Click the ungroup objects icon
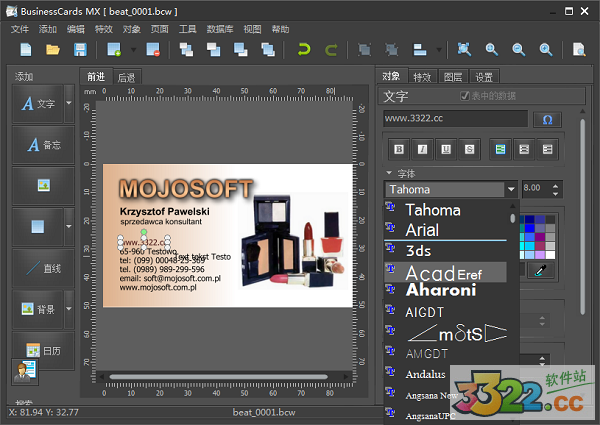The width and height of the screenshot is (600, 425). (x=391, y=50)
